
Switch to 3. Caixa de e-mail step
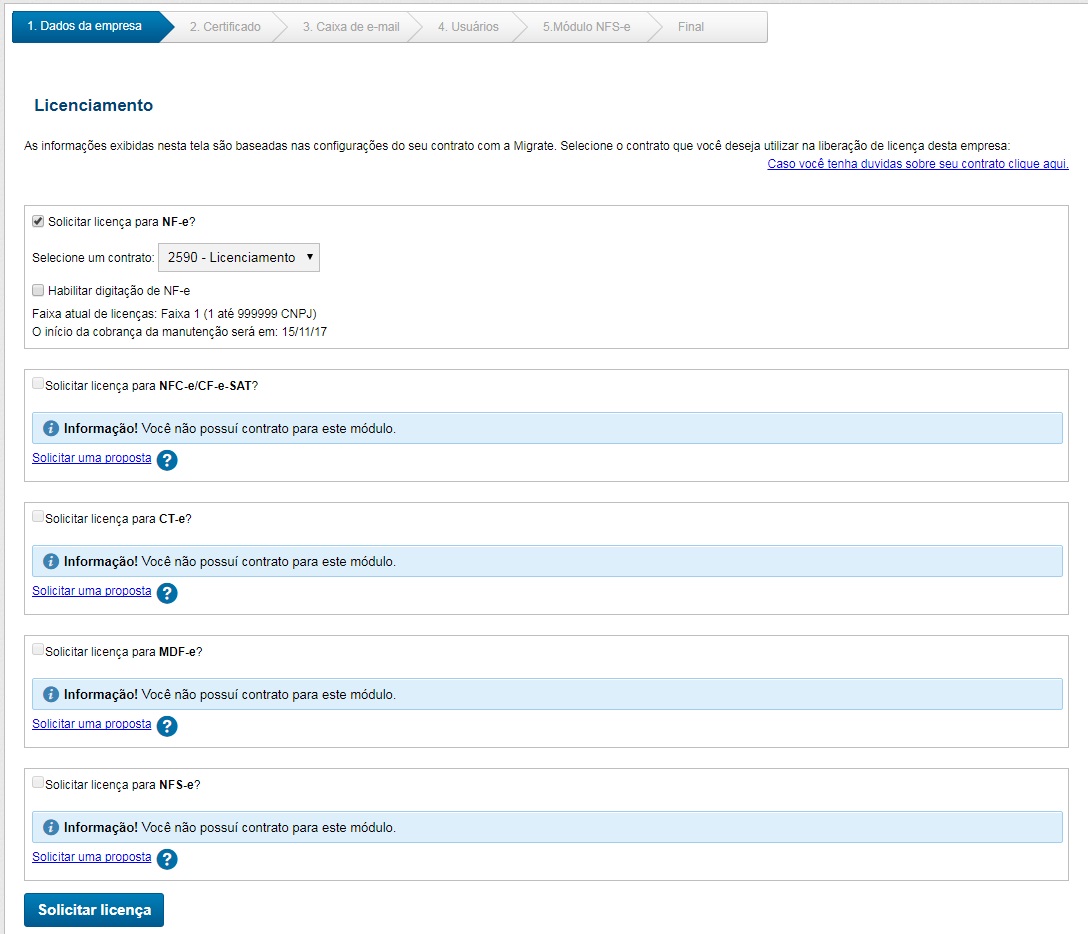(x=351, y=27)
